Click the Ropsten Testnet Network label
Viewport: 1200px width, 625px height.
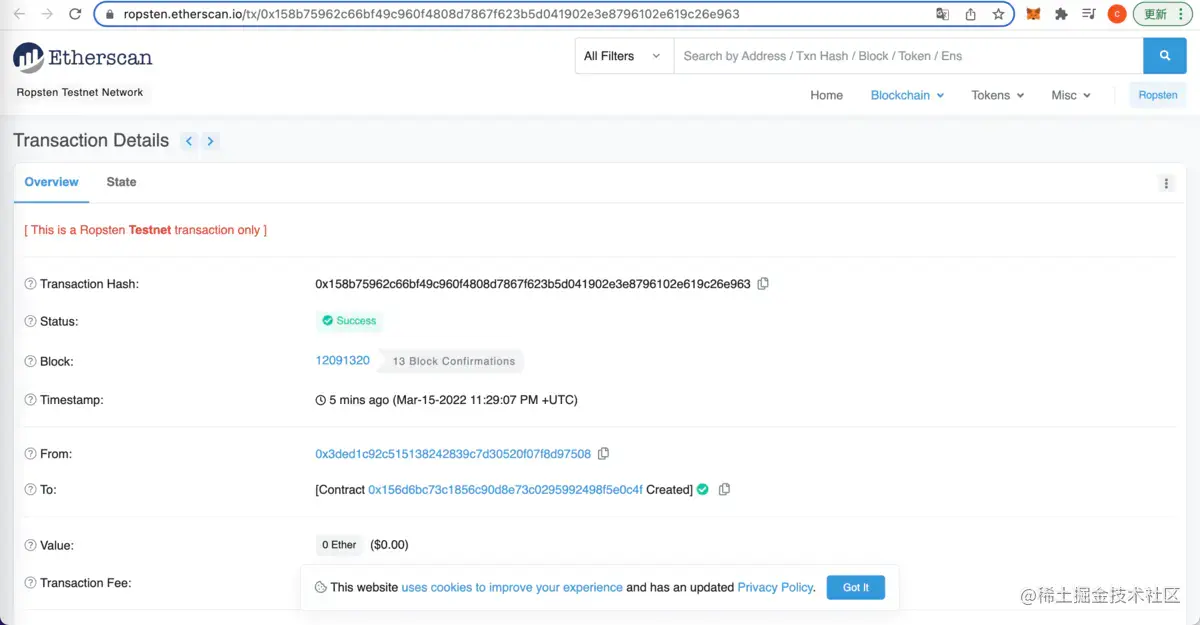pos(80,92)
